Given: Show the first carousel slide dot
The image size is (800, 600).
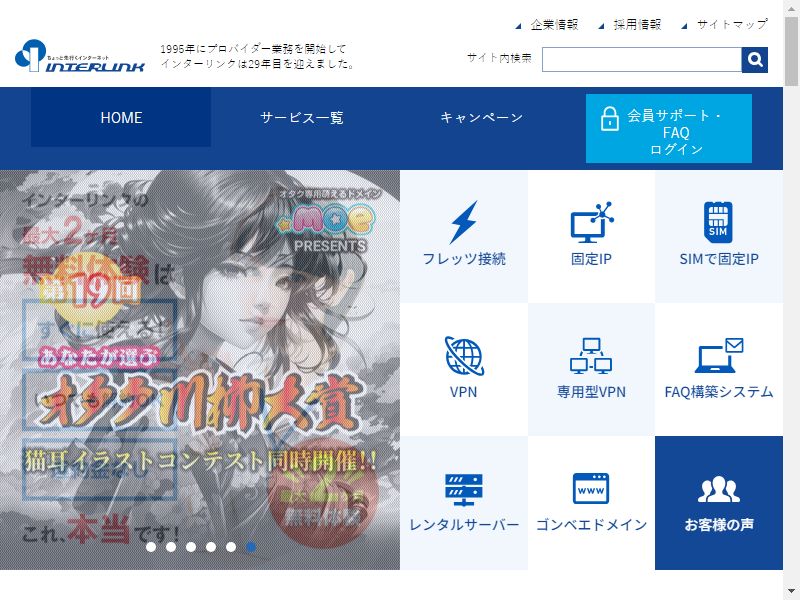Looking at the screenshot, I should point(151,547).
